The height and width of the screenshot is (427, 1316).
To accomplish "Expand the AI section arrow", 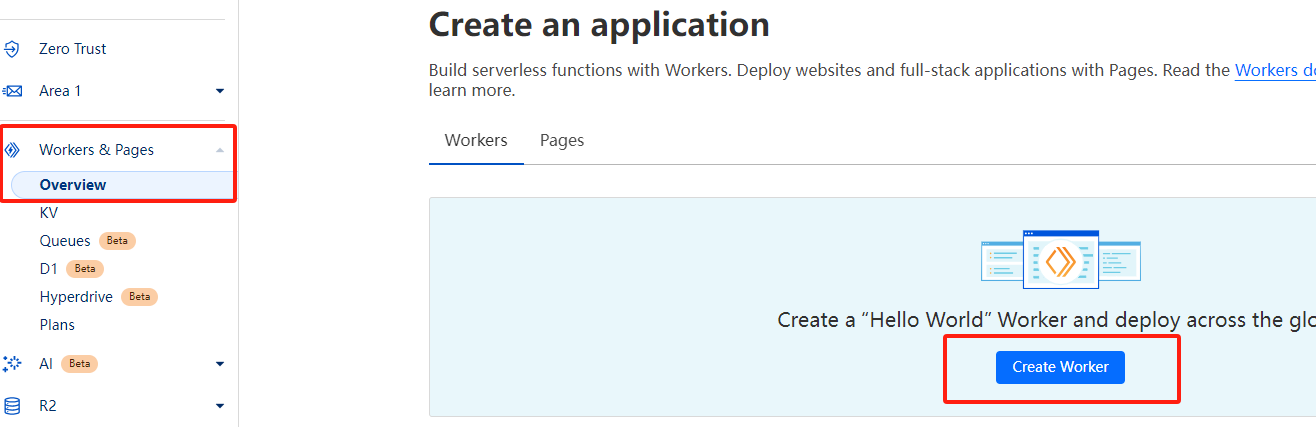I will [220, 364].
